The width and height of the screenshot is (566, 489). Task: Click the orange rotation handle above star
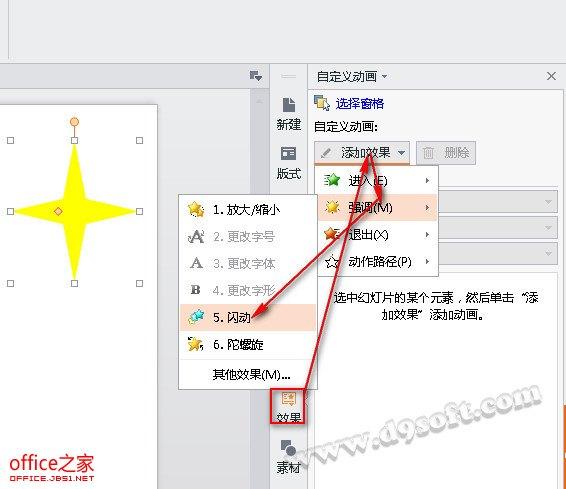tap(74, 122)
